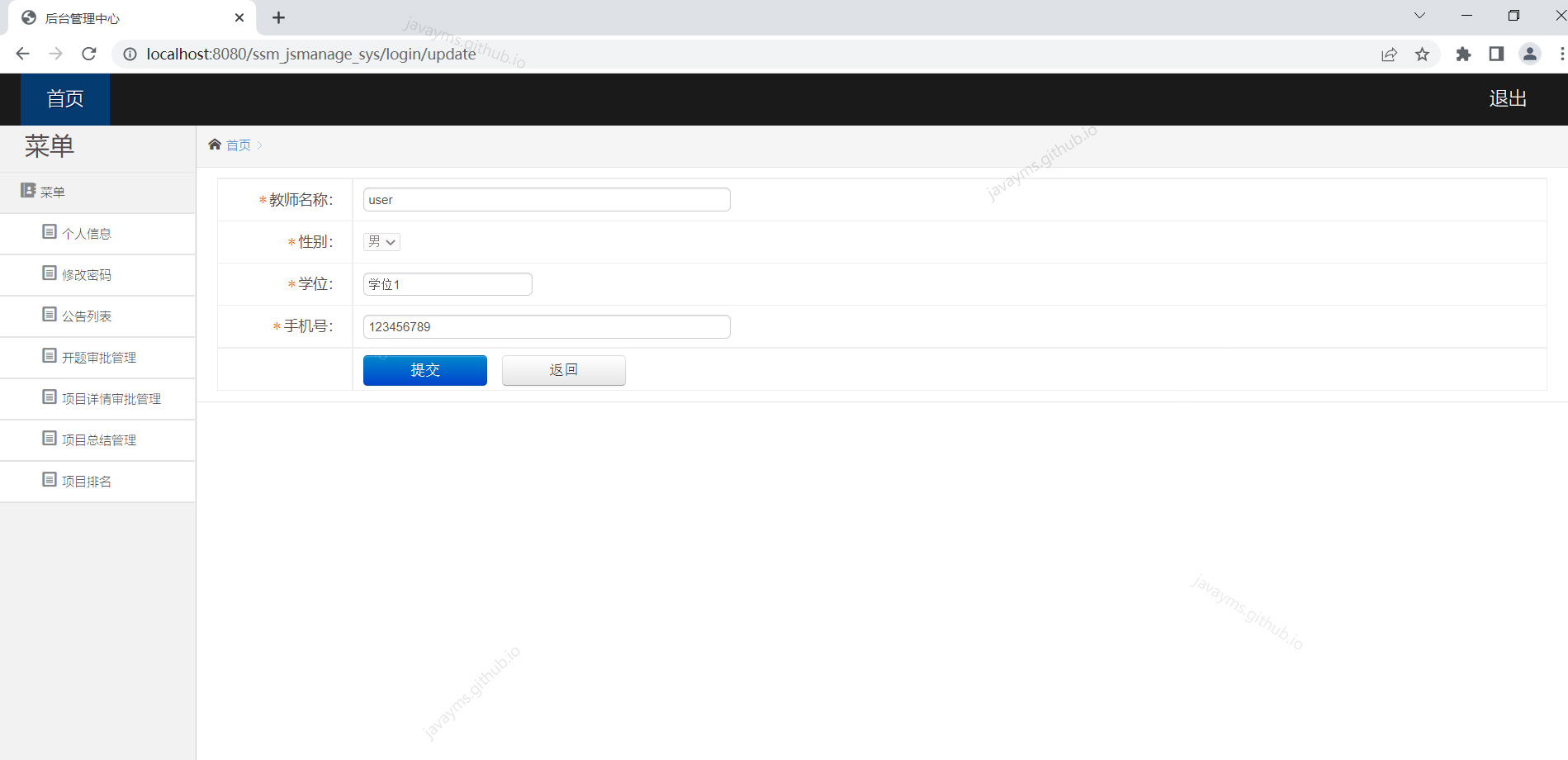The image size is (1568, 760).
Task: Click 返回 to go back
Action: pos(563,369)
